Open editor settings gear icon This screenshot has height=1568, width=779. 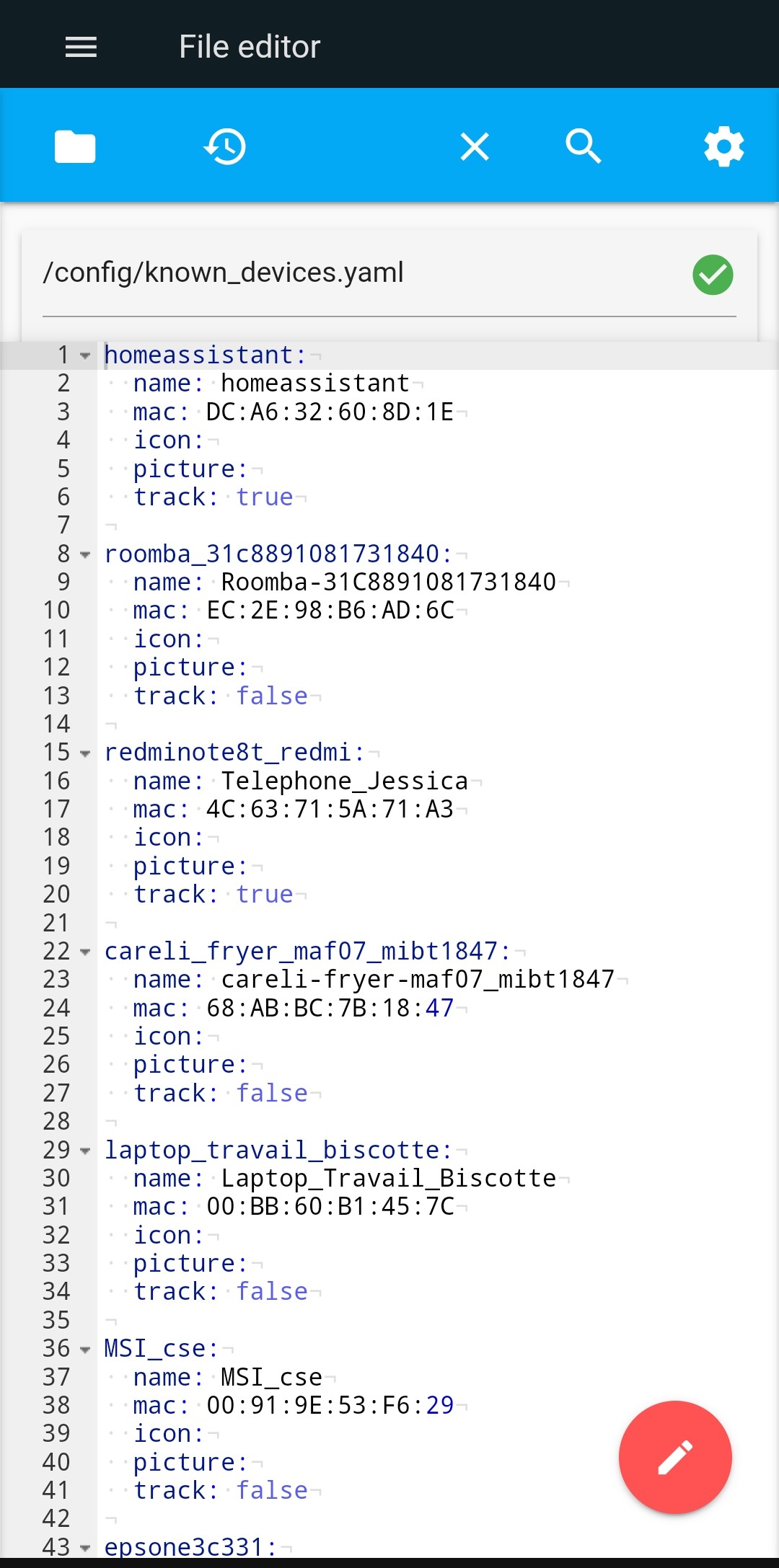tap(724, 147)
